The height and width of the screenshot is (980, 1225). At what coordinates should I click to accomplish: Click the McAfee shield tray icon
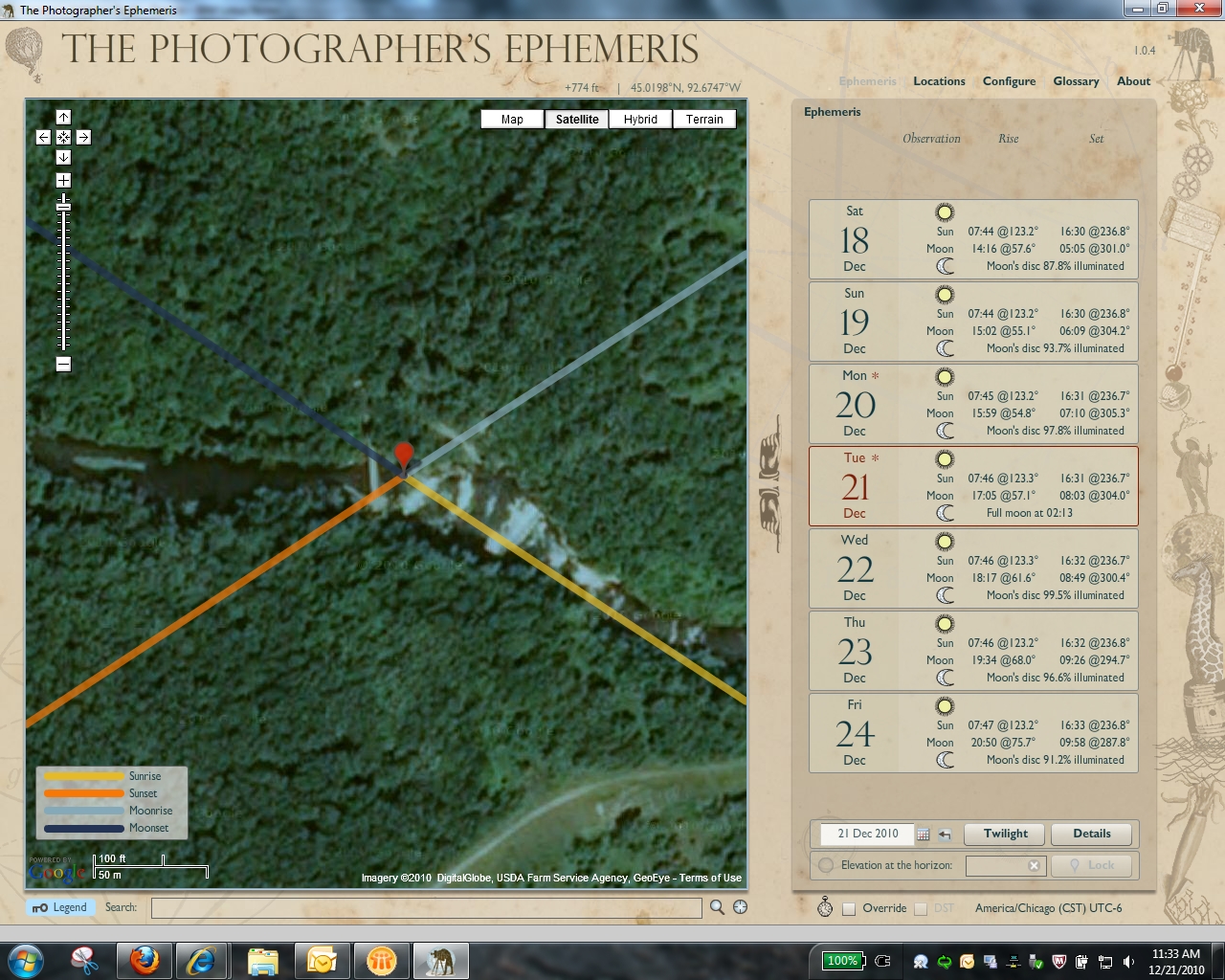pyautogui.click(x=1059, y=961)
